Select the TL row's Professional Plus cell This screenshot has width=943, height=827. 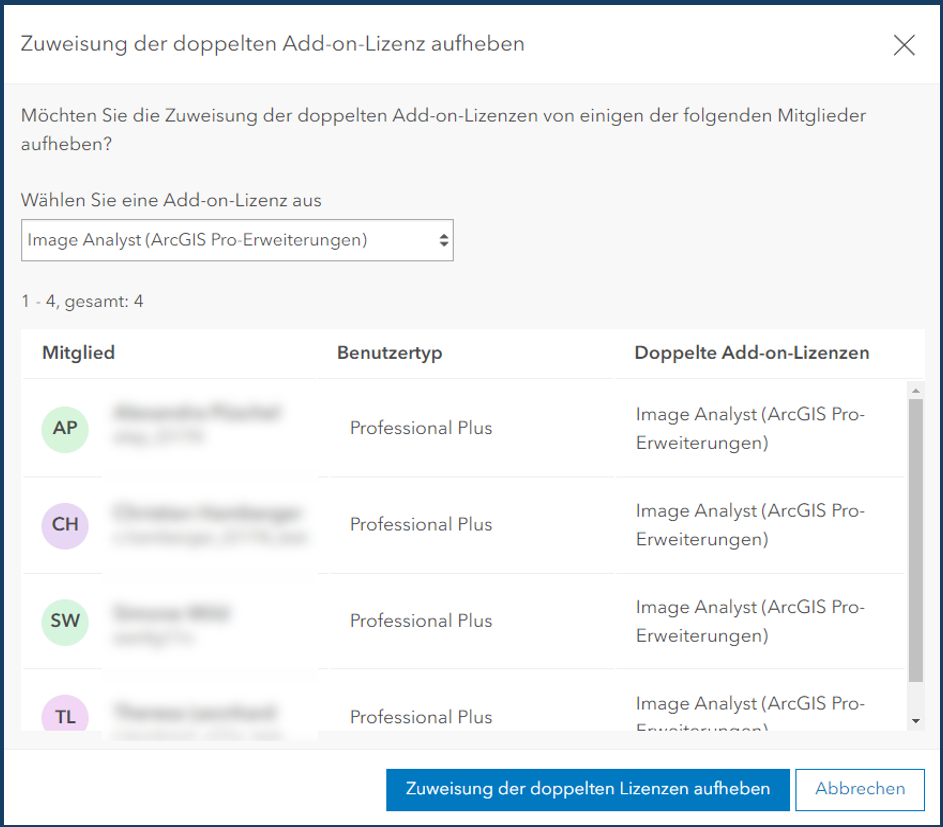[421, 717]
